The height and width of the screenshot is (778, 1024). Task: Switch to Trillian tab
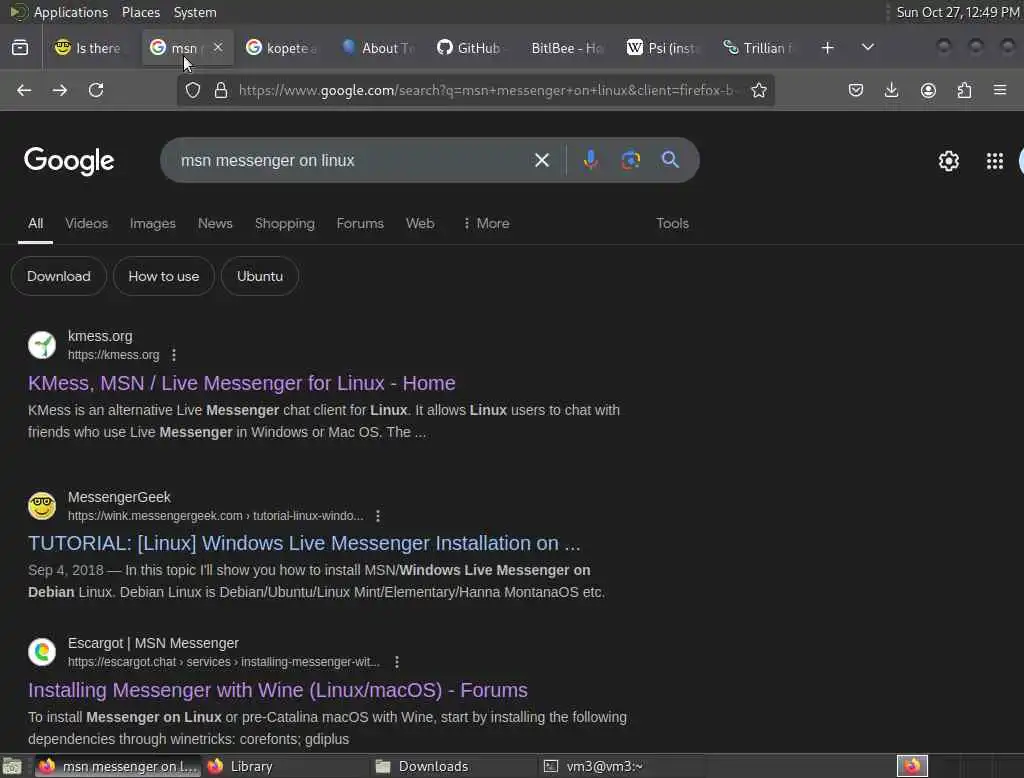tap(758, 48)
